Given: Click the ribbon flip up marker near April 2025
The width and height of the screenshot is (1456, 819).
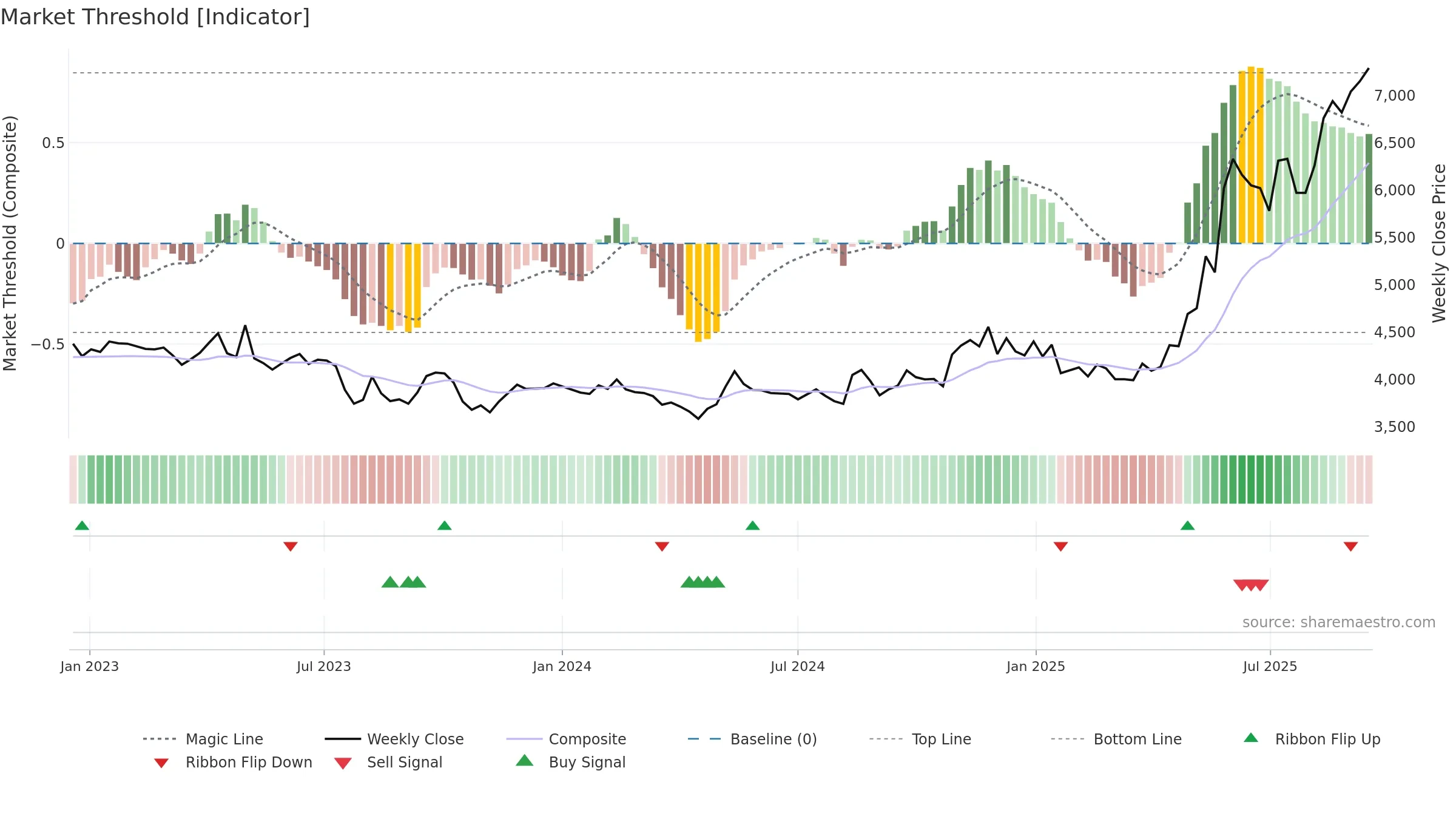Looking at the screenshot, I should click(x=1187, y=525).
